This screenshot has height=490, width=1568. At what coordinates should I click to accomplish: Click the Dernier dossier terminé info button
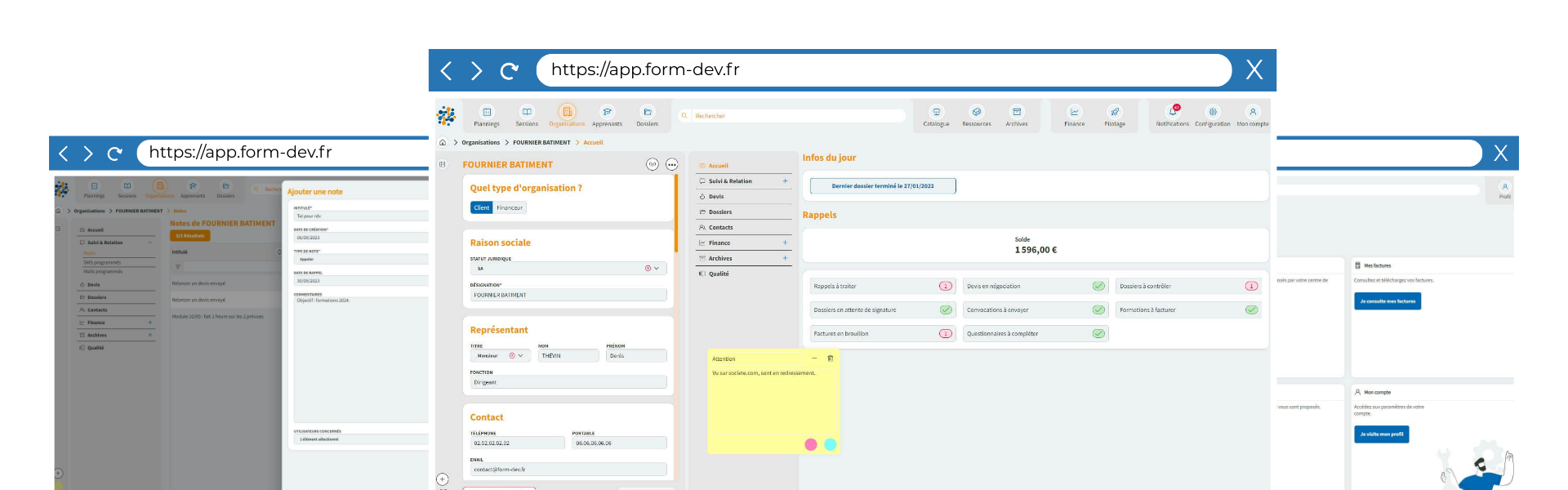pyautogui.click(x=882, y=186)
